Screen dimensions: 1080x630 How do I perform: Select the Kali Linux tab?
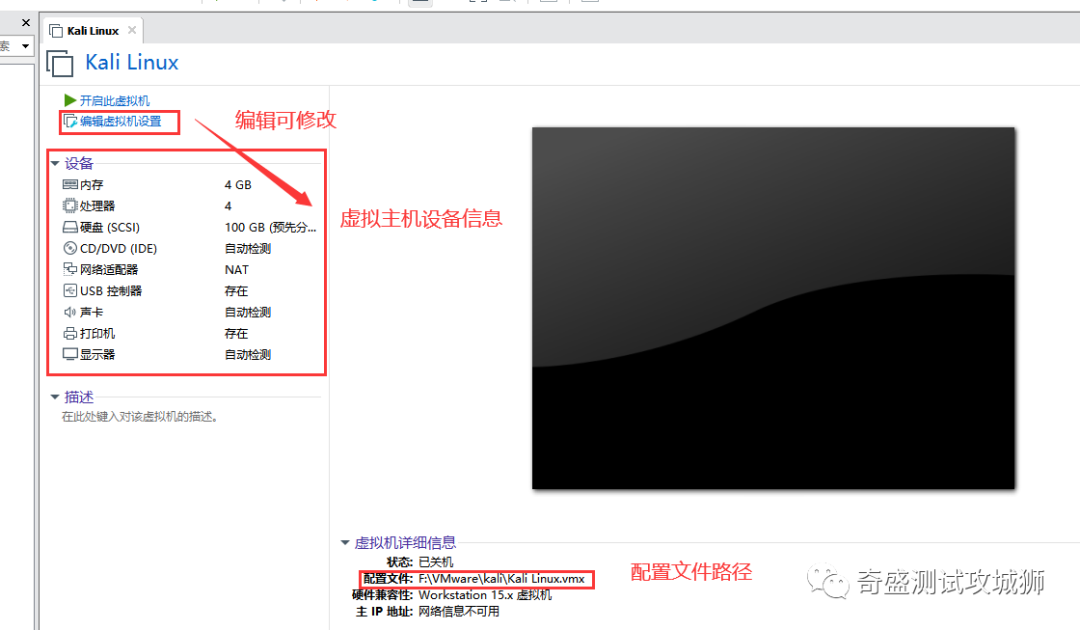(x=93, y=31)
